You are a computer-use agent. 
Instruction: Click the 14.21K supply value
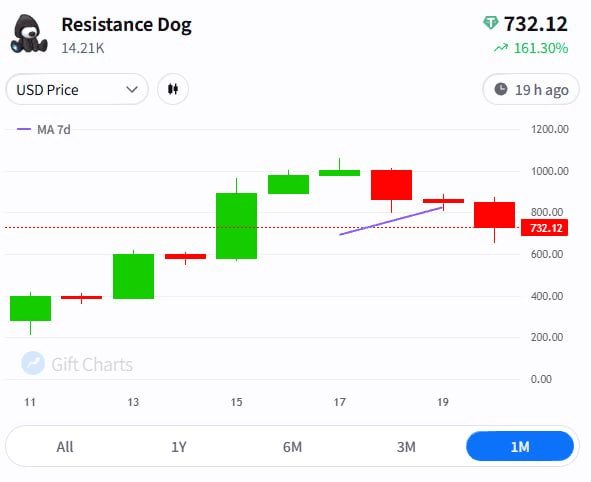point(83,48)
